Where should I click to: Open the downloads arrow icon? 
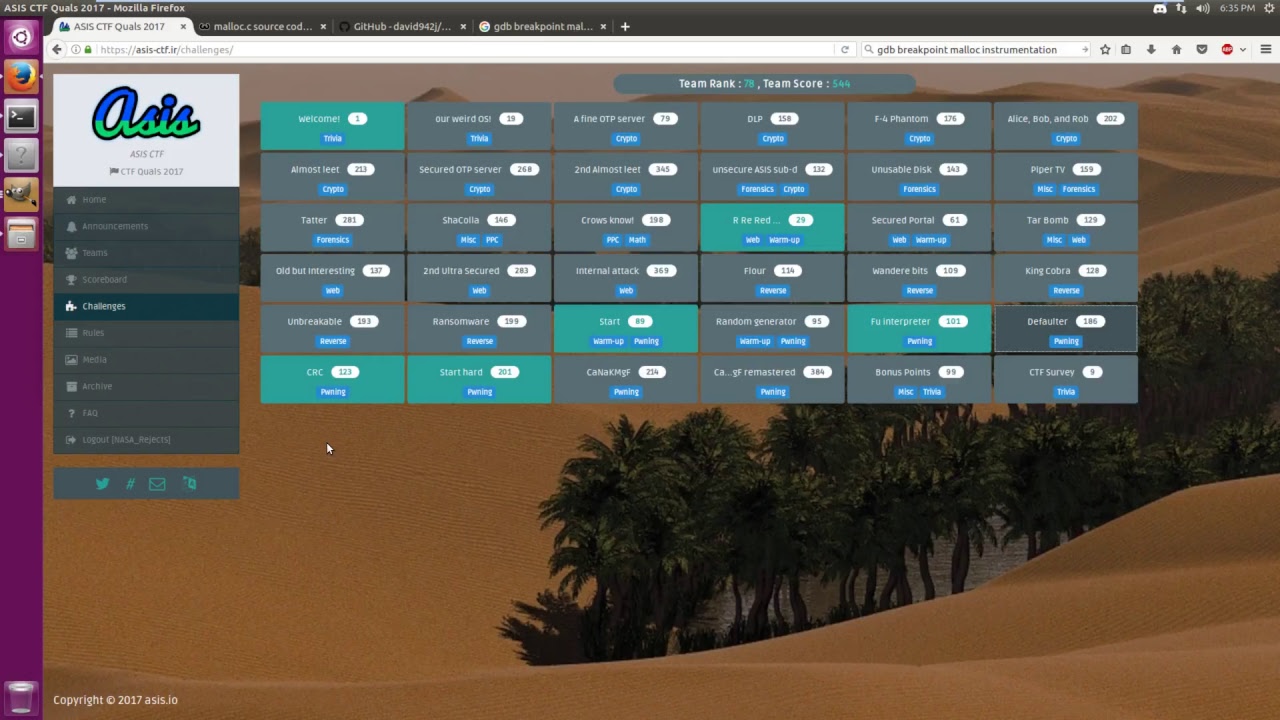tap(1151, 49)
